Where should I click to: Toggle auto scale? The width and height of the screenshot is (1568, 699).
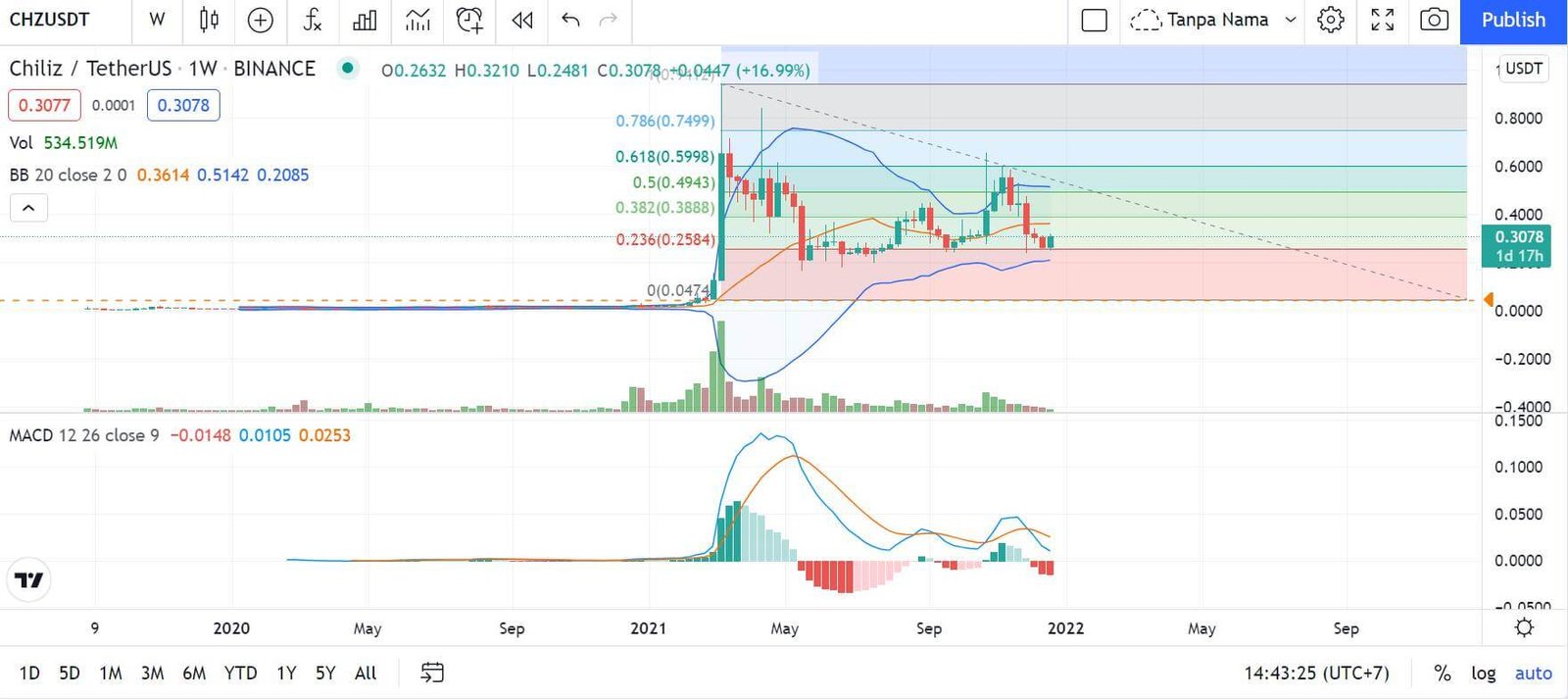[1533, 674]
